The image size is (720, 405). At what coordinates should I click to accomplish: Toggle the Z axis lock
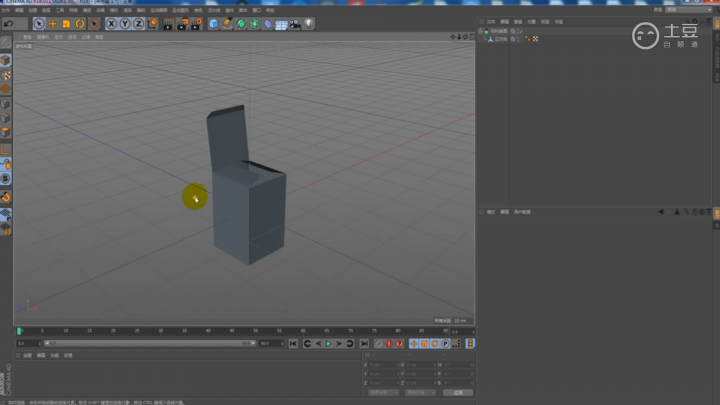point(139,23)
